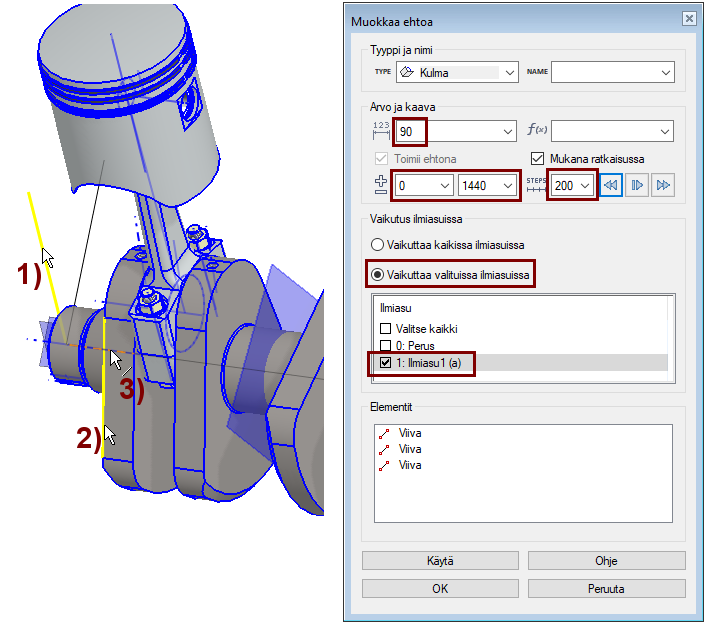
Task: Click the angle value field containing 90
Action: coord(450,131)
